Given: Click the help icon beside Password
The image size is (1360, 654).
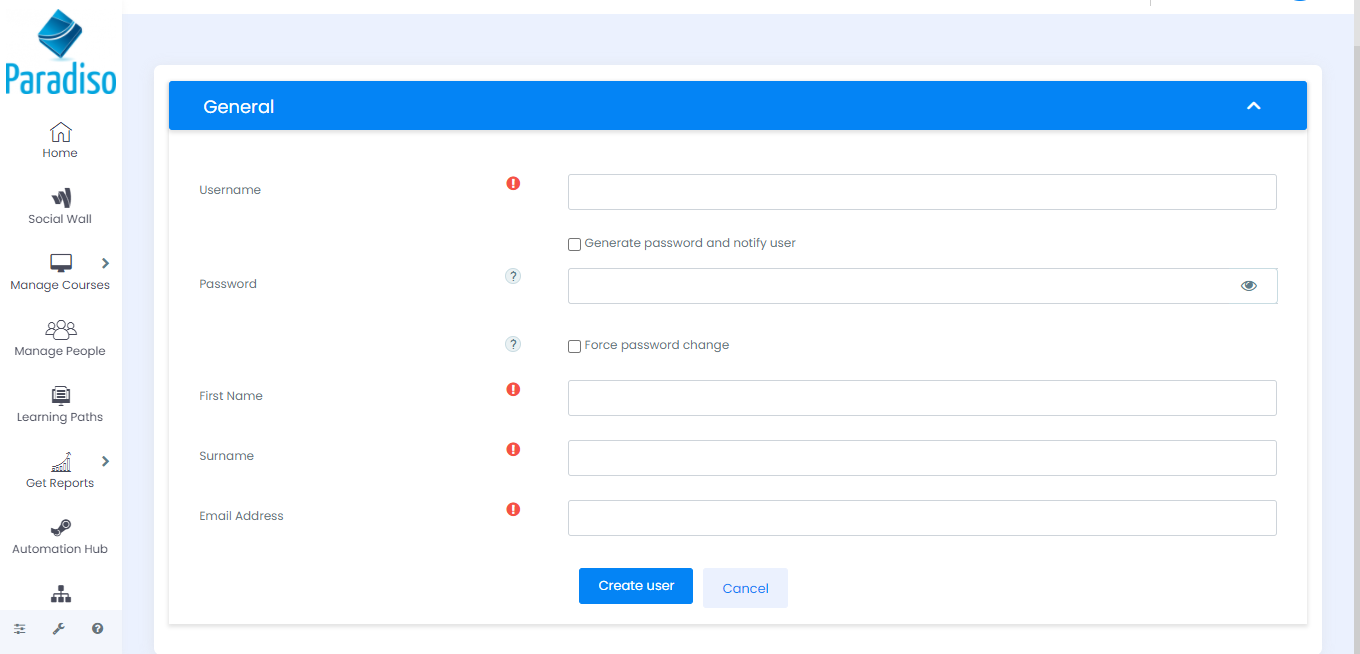Looking at the screenshot, I should click(513, 276).
